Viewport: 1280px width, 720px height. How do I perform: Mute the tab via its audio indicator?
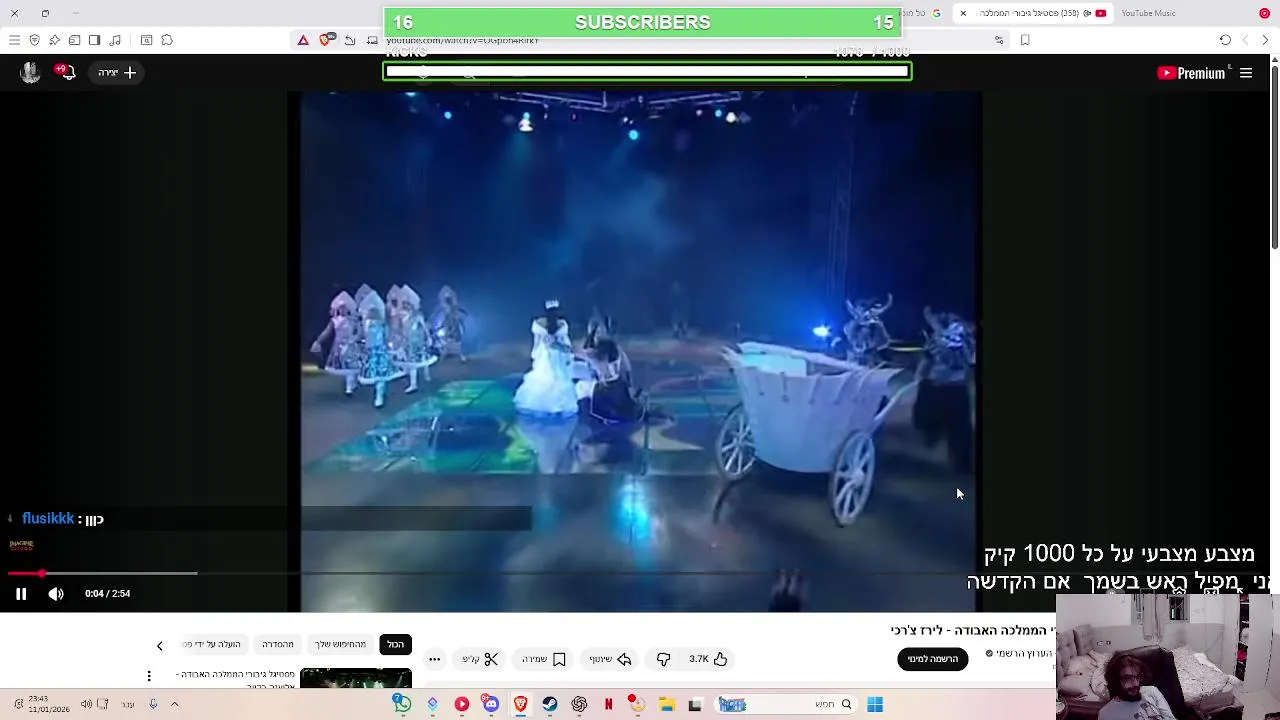click(1085, 13)
